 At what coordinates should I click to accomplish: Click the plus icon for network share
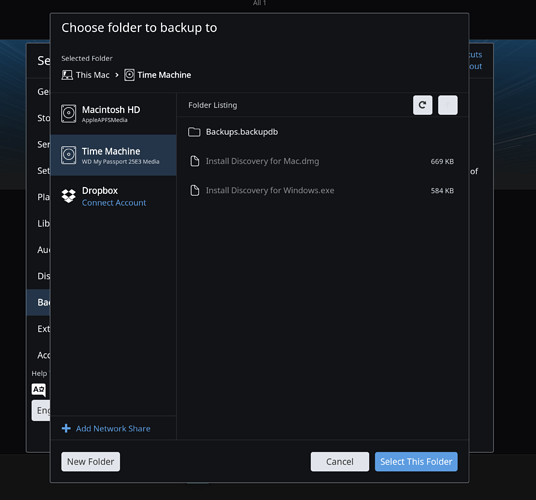point(66,428)
